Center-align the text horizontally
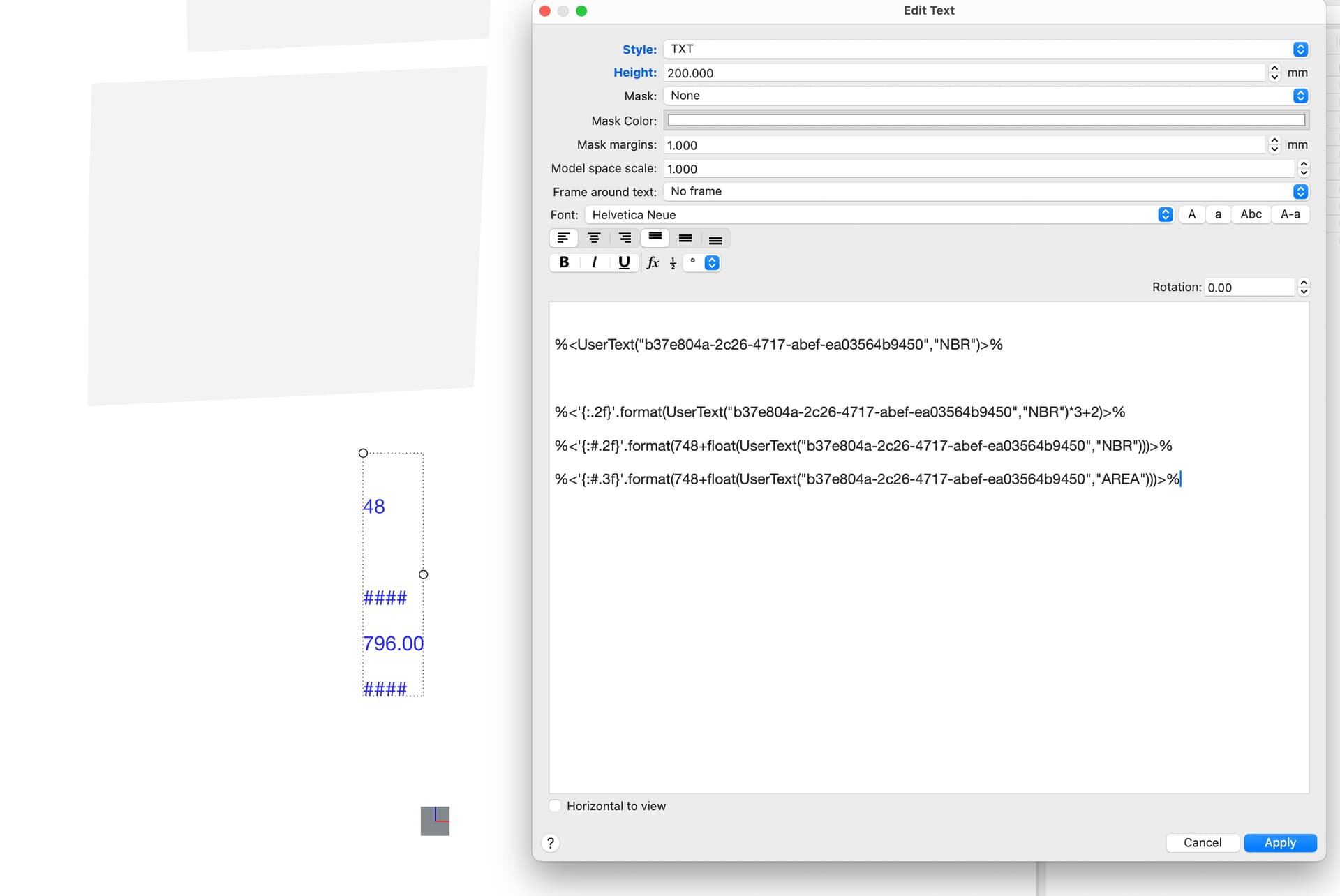The height and width of the screenshot is (896, 1340). click(594, 238)
